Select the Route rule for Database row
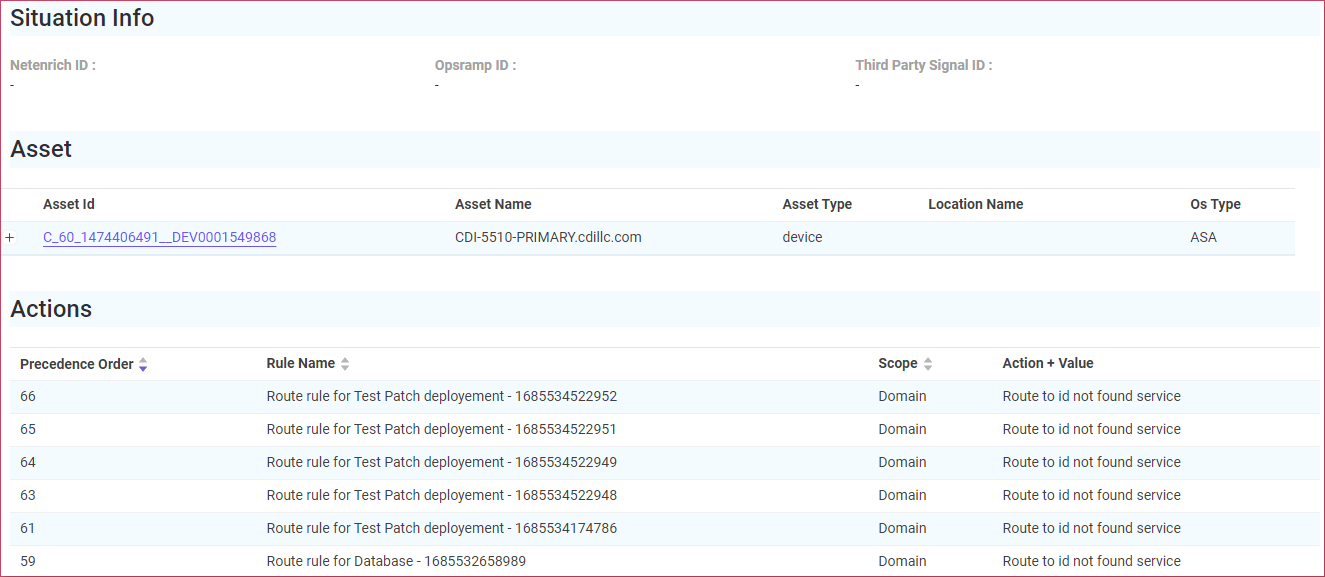Image resolution: width=1325 pixels, height=577 pixels. coord(396,561)
